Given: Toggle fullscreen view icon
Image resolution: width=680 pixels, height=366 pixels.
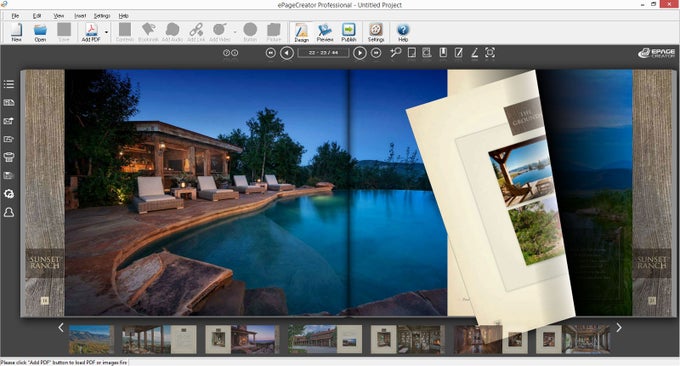Looking at the screenshot, I should 490,52.
